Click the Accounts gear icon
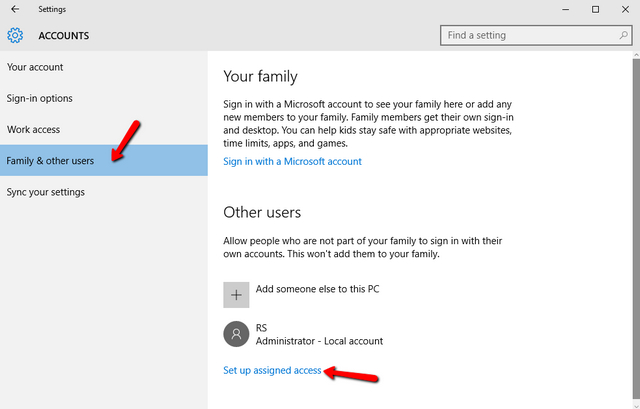The height and width of the screenshot is (409, 640). [15, 36]
